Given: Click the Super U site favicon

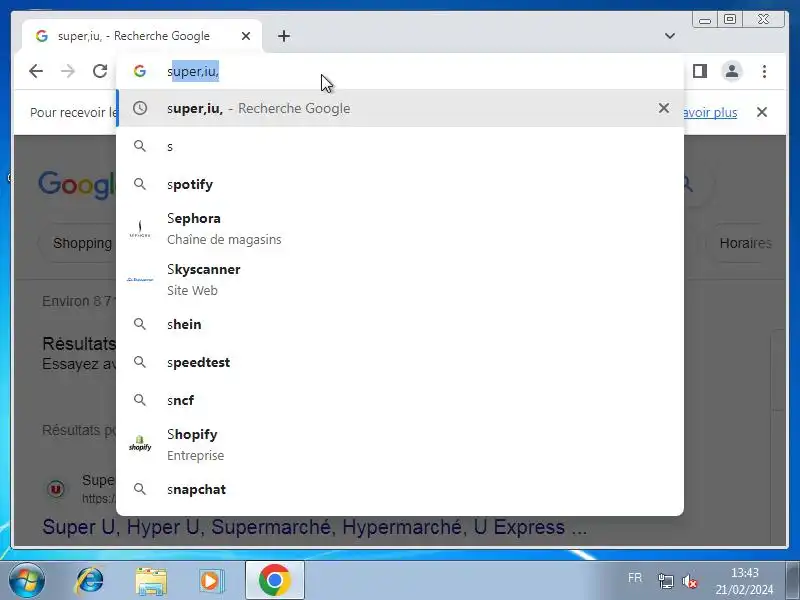Looking at the screenshot, I should point(56,489).
